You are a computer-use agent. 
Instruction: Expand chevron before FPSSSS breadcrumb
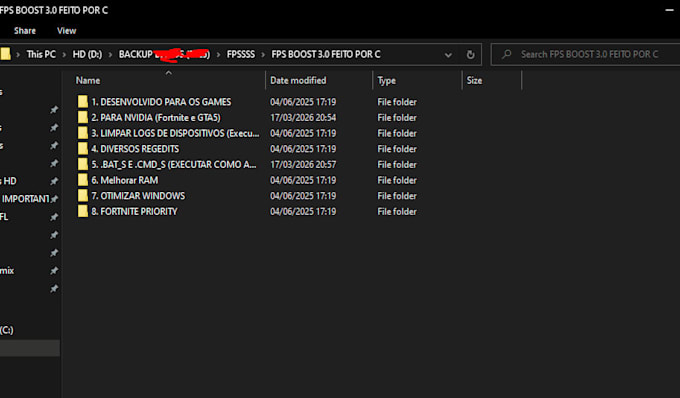pos(218,55)
